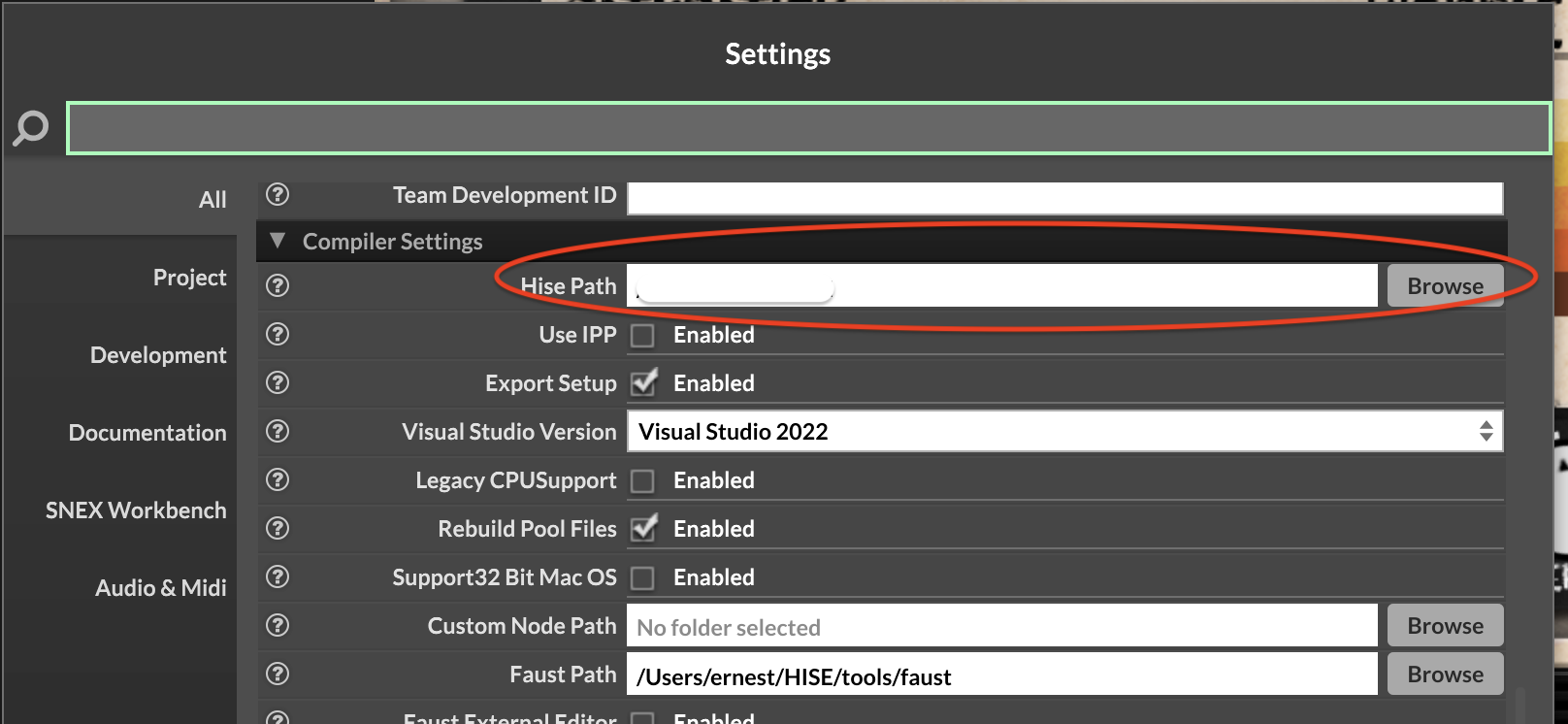1568x724 pixels.
Task: Uncheck the Rebuild Pool Files checkbox
Action: point(643,528)
